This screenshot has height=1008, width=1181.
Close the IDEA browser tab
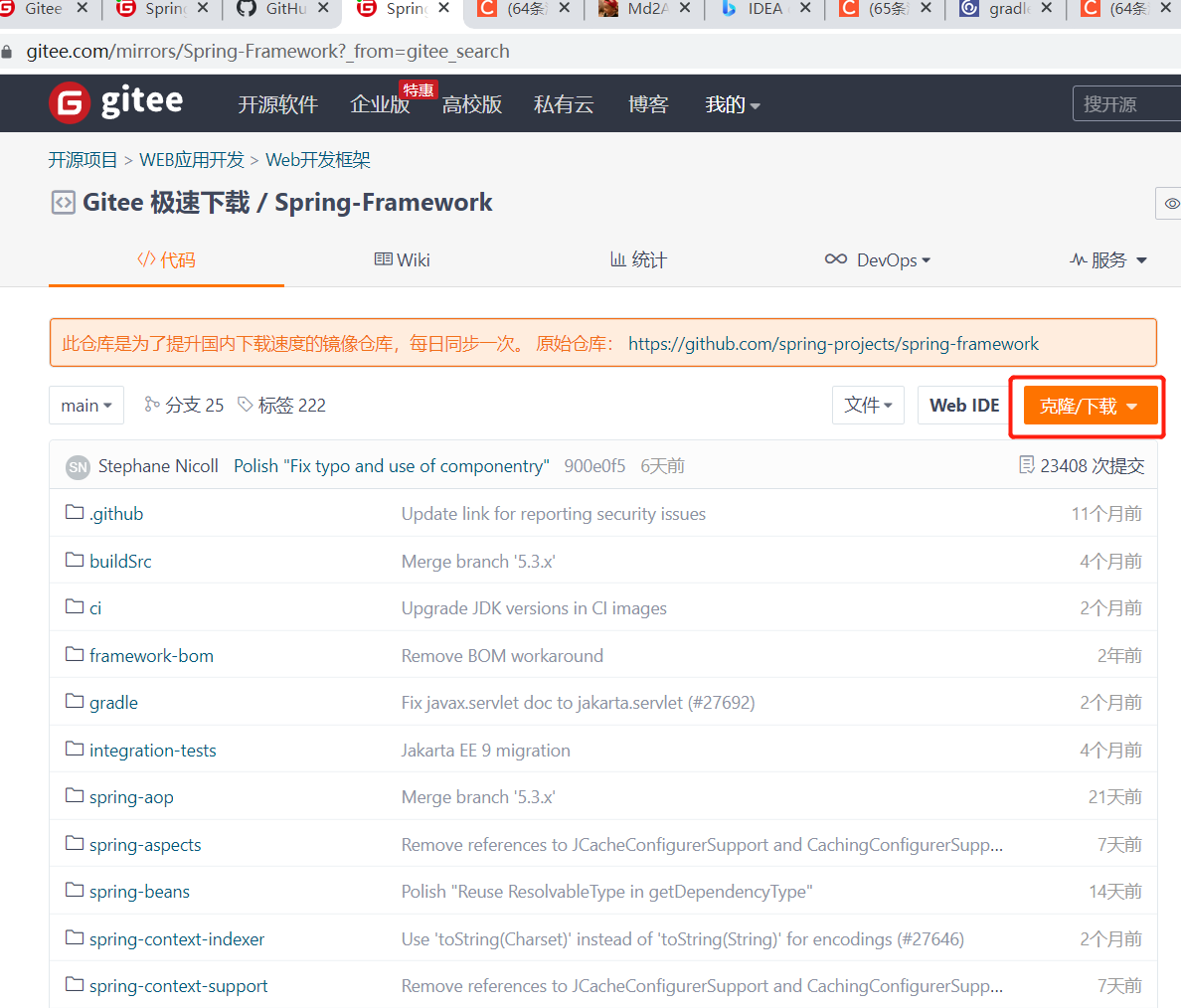coord(805,8)
